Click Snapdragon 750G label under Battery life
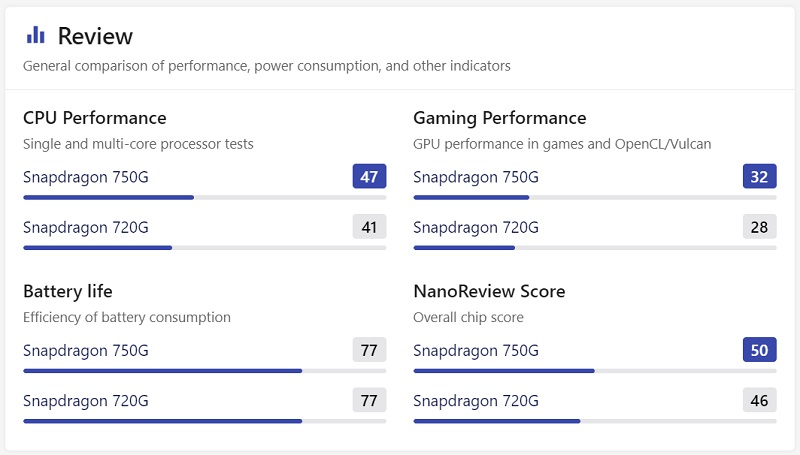Screen dimensions: 800x455 pos(86,350)
